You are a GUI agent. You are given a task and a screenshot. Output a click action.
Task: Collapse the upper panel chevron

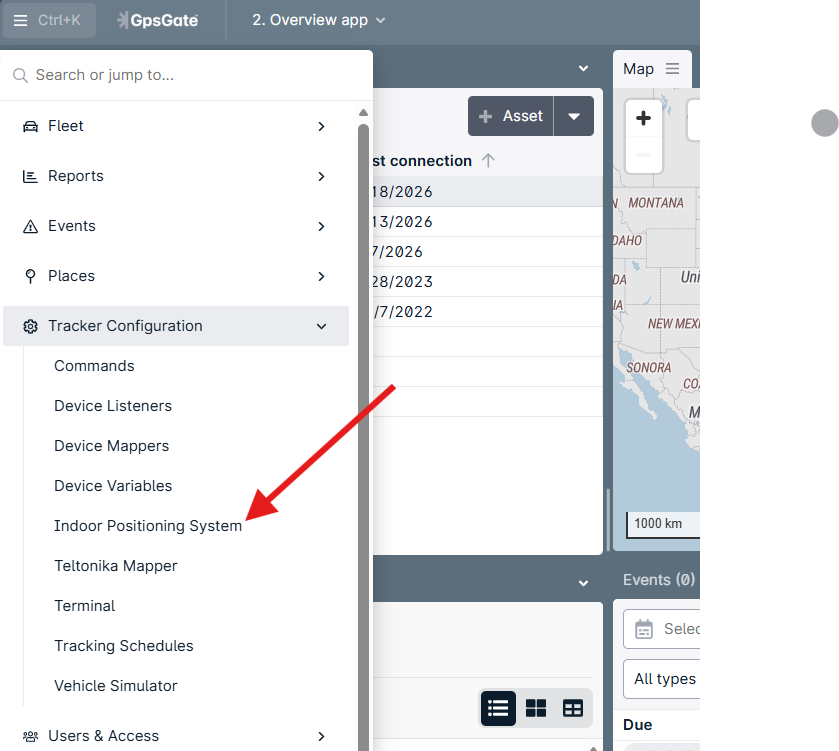coord(584,69)
